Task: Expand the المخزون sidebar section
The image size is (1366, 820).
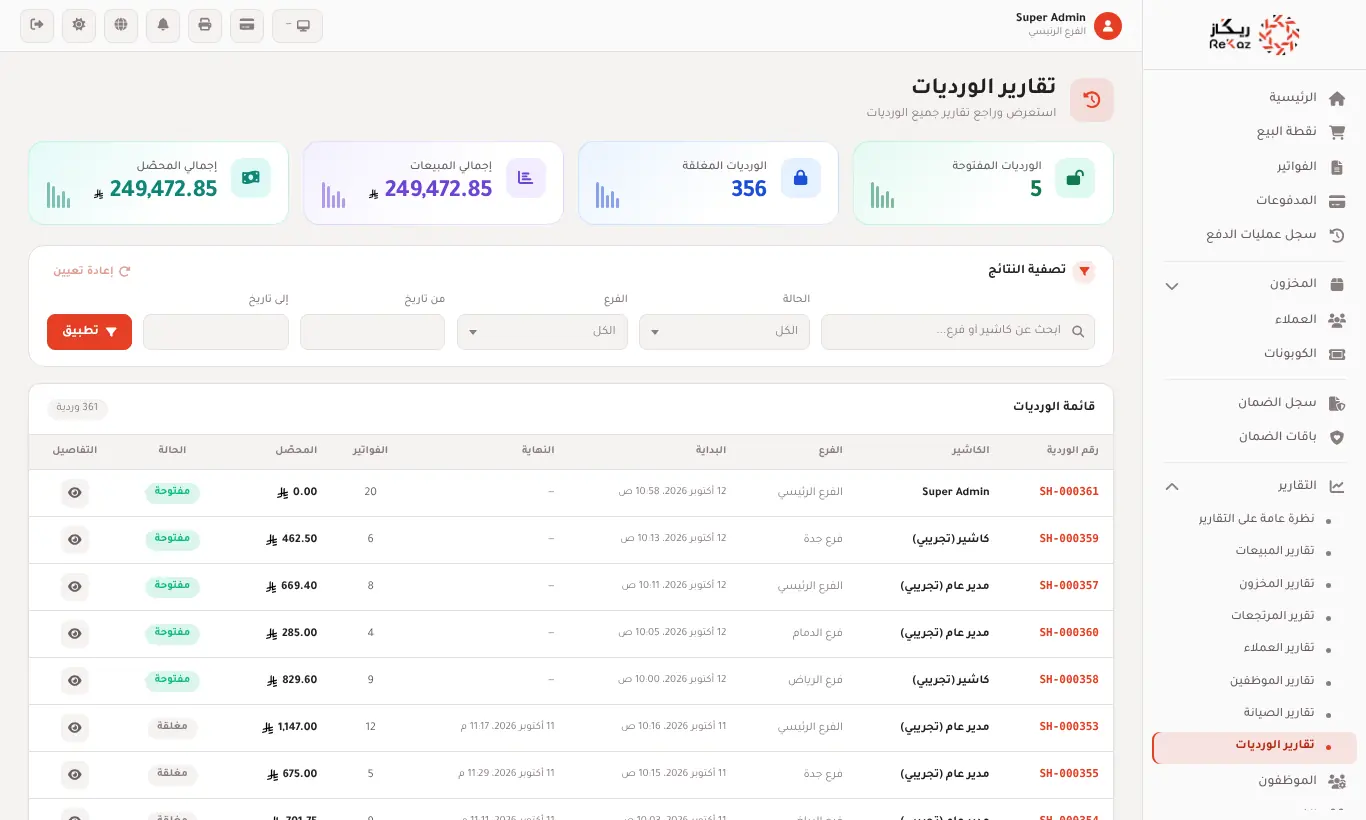Action: [1254, 285]
